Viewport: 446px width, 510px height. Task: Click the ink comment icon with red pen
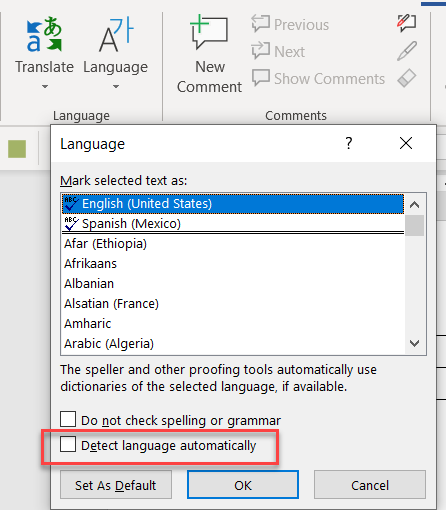coord(407,23)
